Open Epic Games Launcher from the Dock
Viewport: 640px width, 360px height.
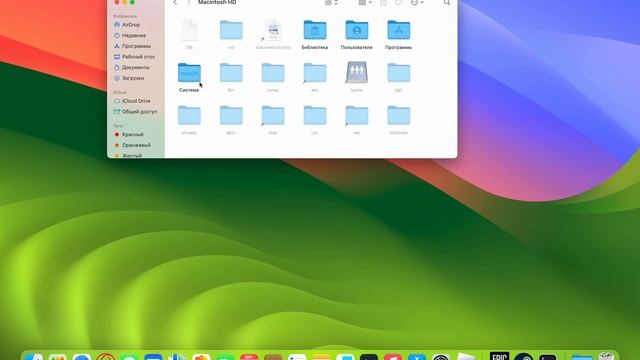pos(499,356)
